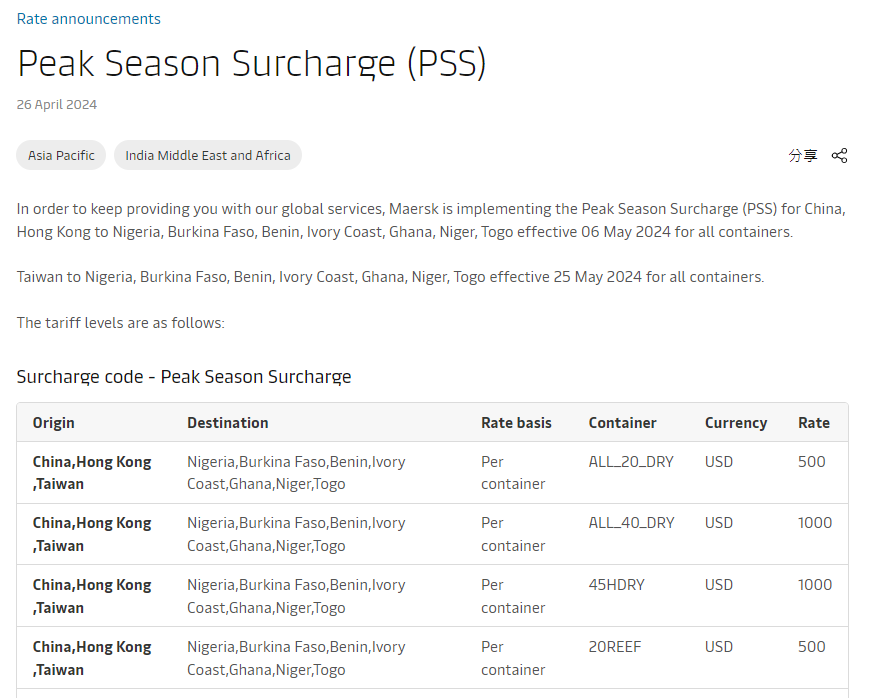Select the 45HDRY container cell

click(x=618, y=585)
